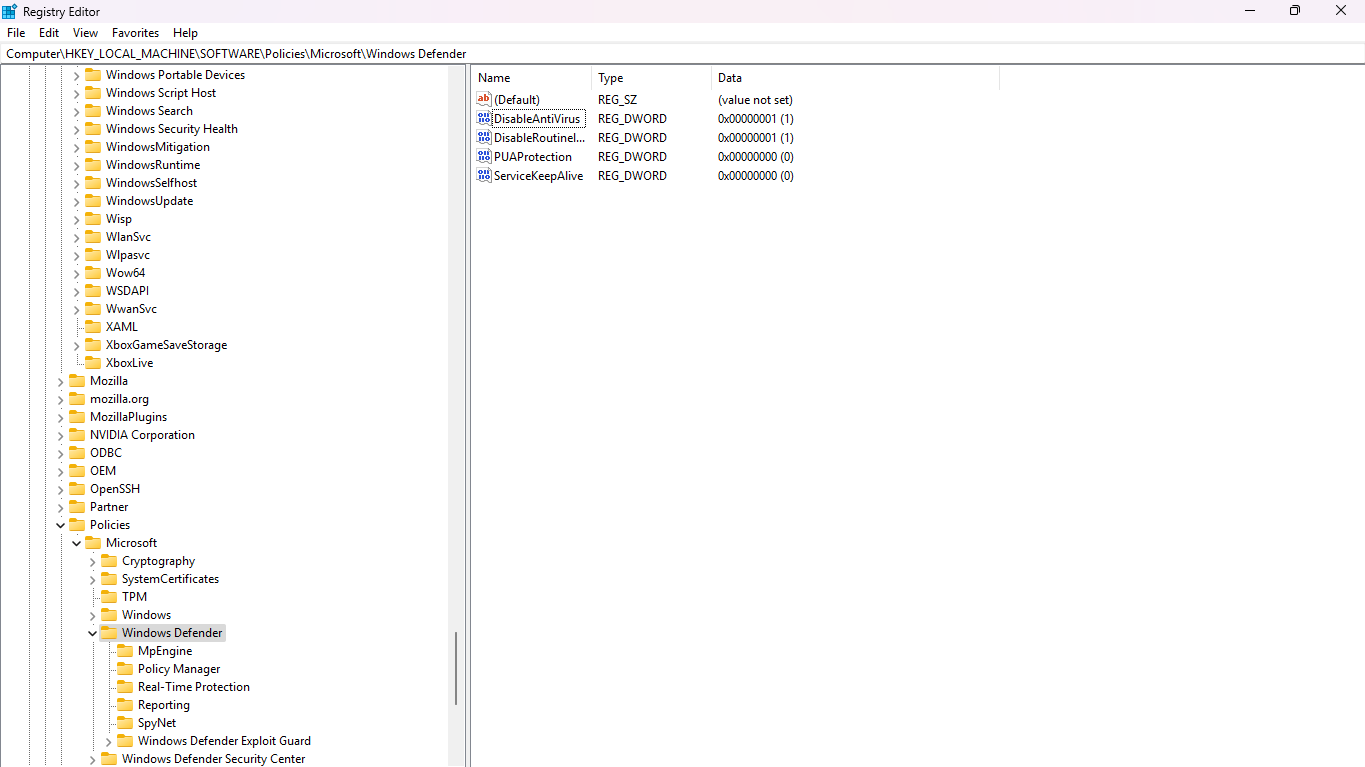Viewport: 1365px width, 767px height.
Task: Click the TPM folder icon
Action: [109, 597]
